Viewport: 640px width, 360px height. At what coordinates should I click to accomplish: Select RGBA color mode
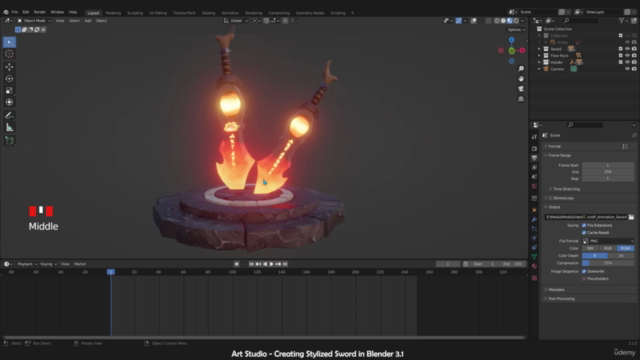point(625,248)
